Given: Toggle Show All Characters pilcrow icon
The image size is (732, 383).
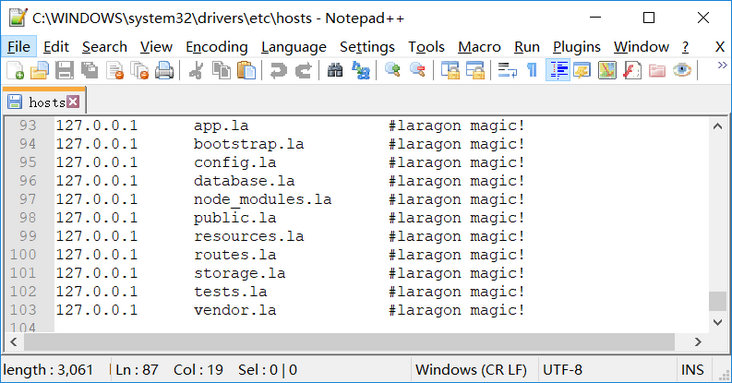Looking at the screenshot, I should pyautogui.click(x=532, y=71).
